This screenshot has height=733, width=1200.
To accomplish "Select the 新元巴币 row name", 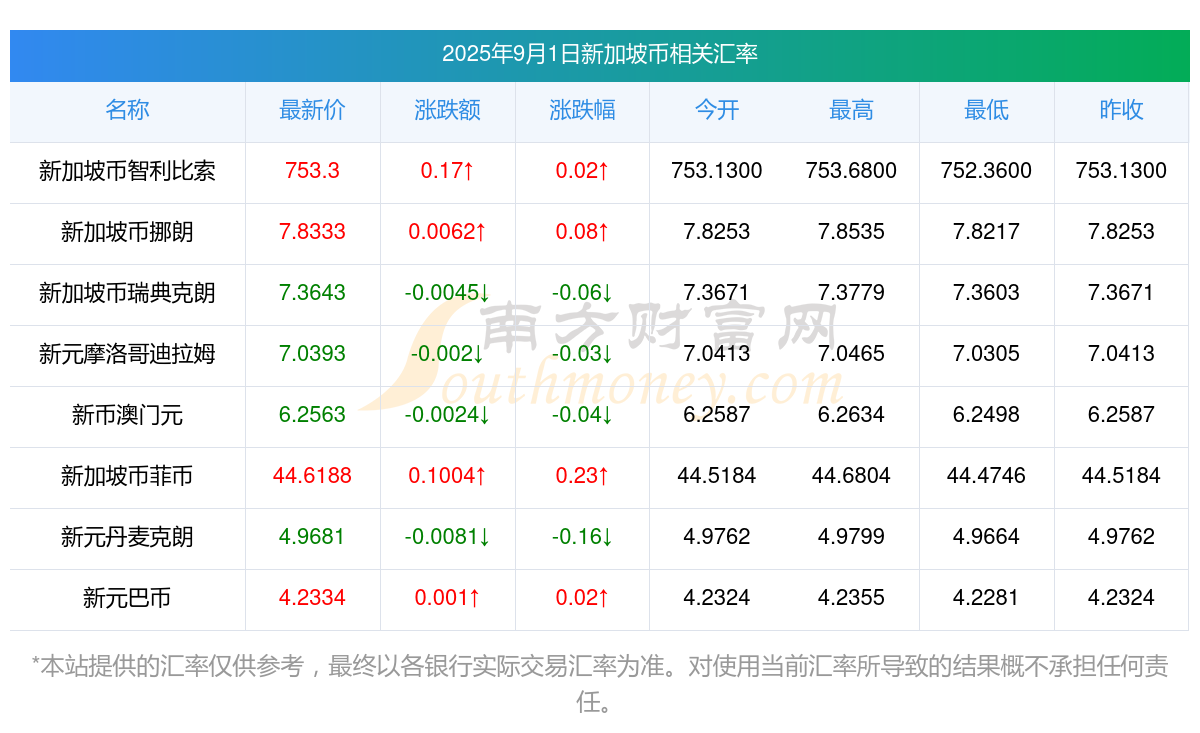I will [x=127, y=598].
